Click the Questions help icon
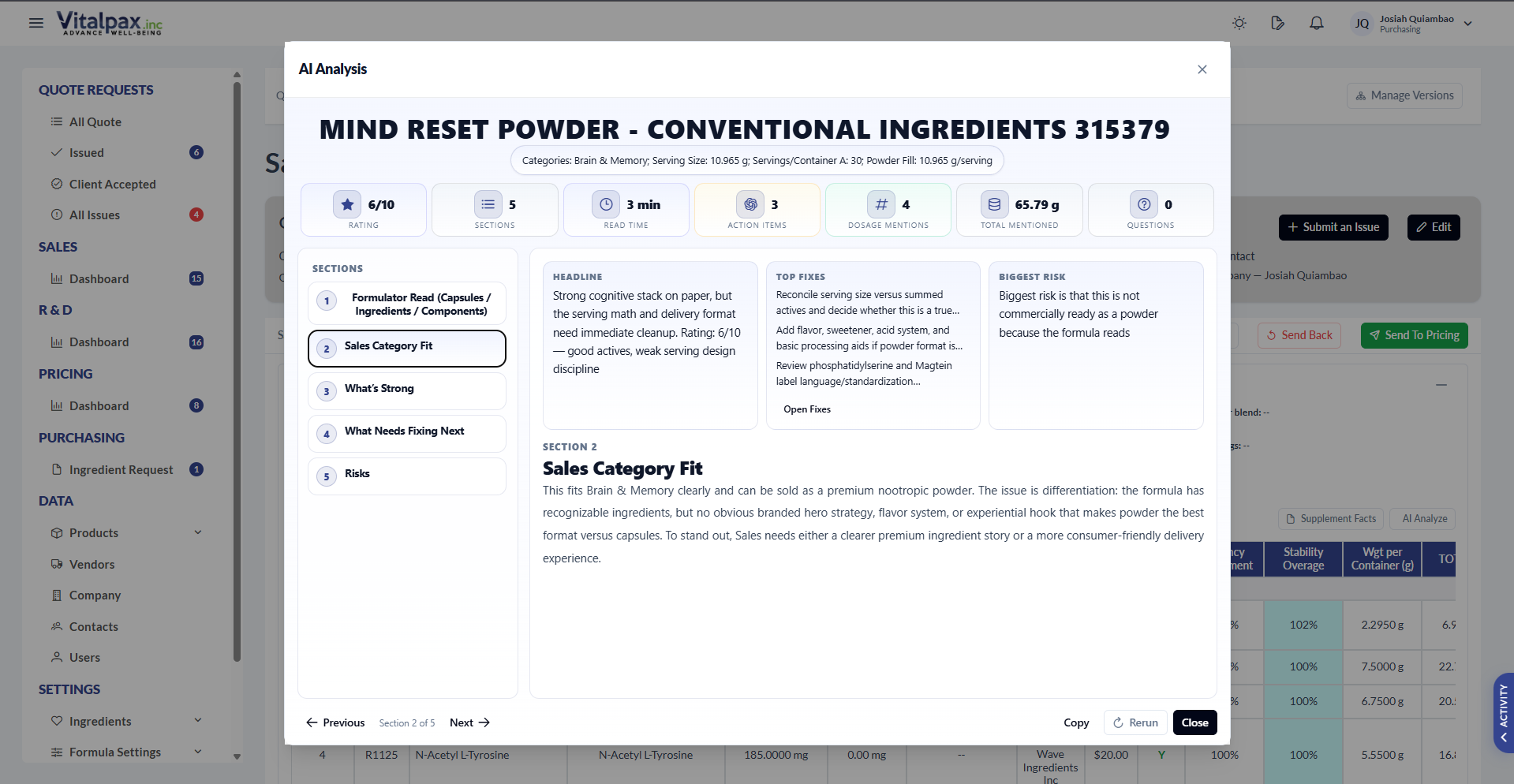 pos(1144,204)
